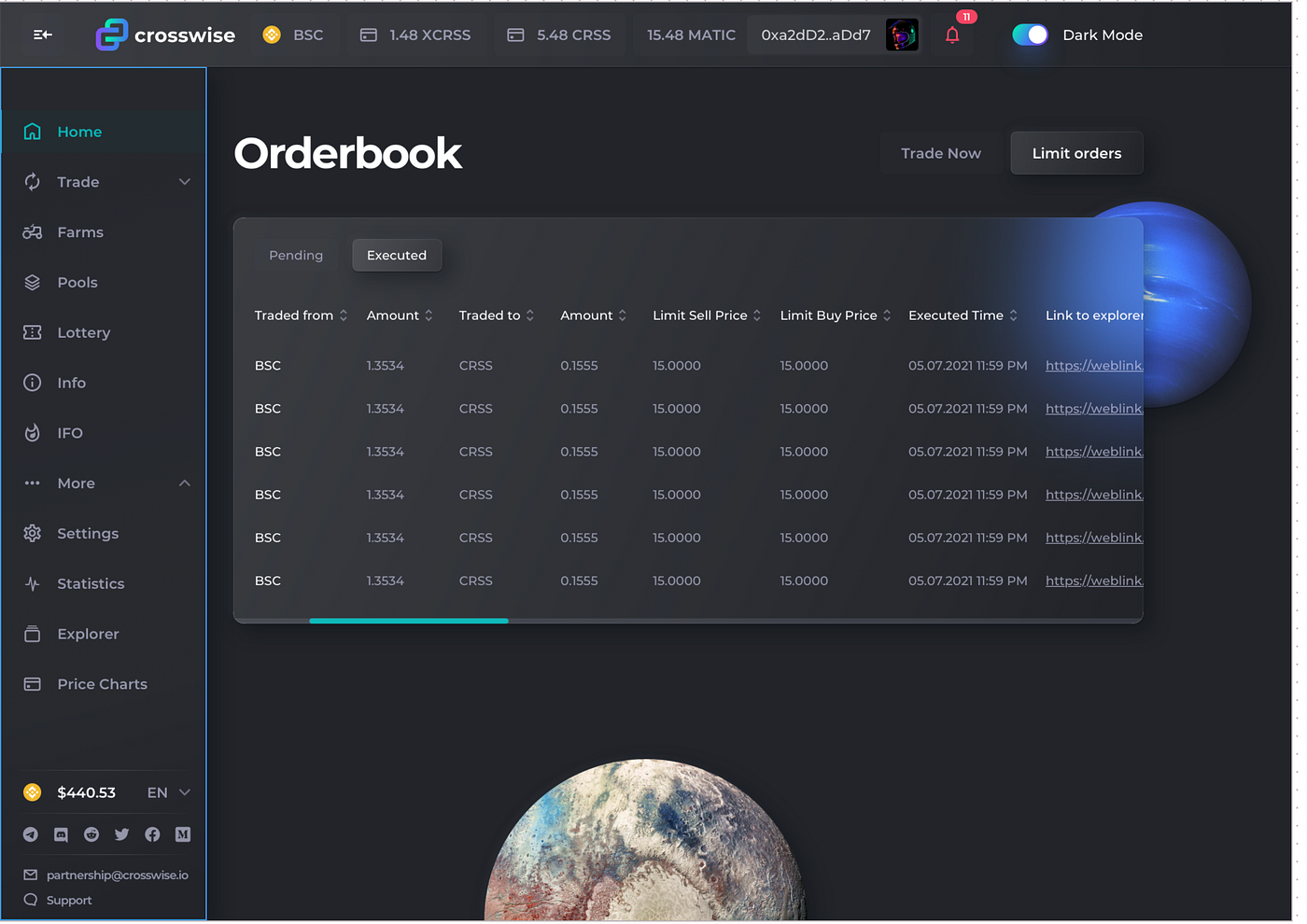Viewport: 1307px width, 924px height.
Task: Click the partnership@crosswise.io email link
Action: click(118, 875)
